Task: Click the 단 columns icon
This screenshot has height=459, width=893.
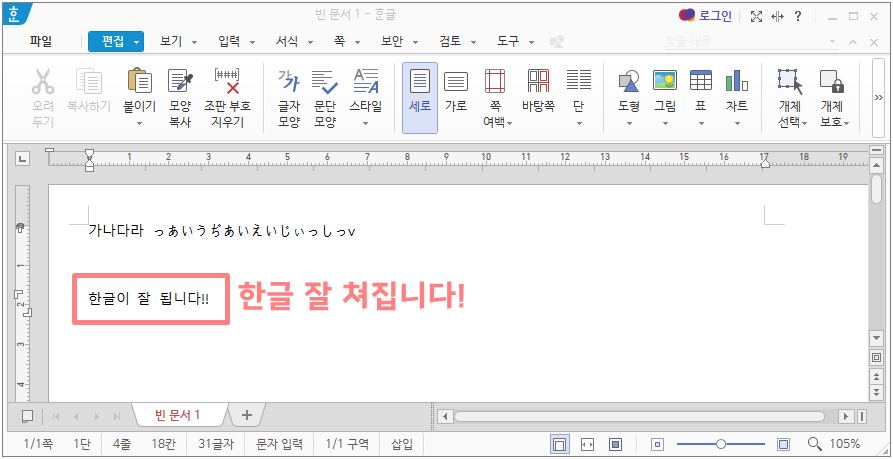Action: point(579,81)
